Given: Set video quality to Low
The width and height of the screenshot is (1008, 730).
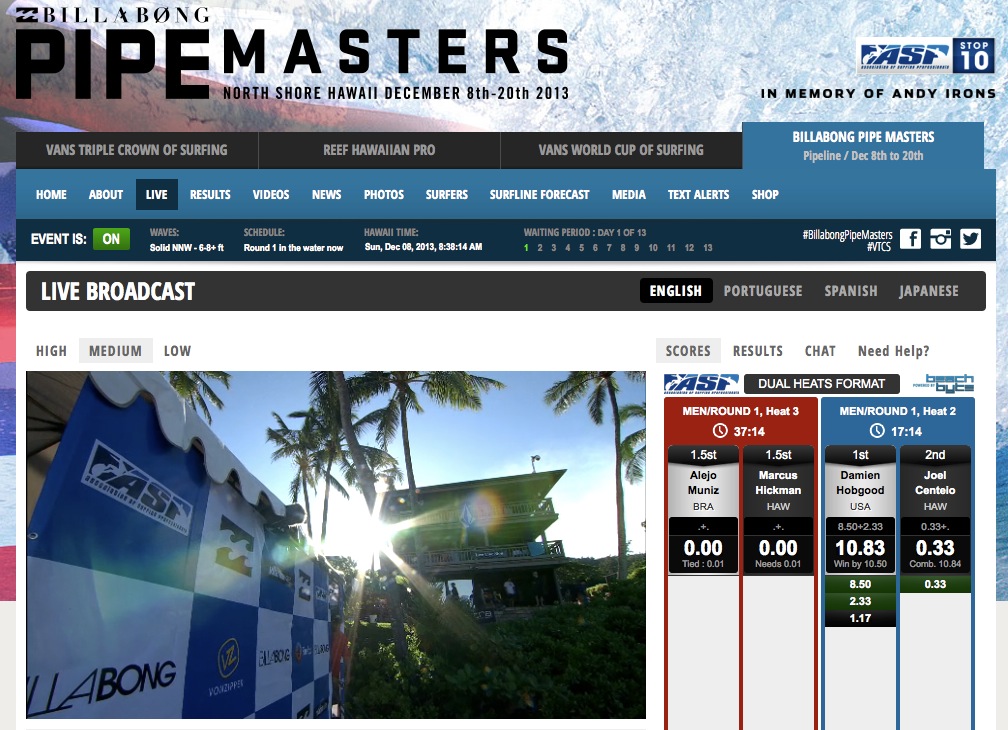Looking at the screenshot, I should point(177,351).
